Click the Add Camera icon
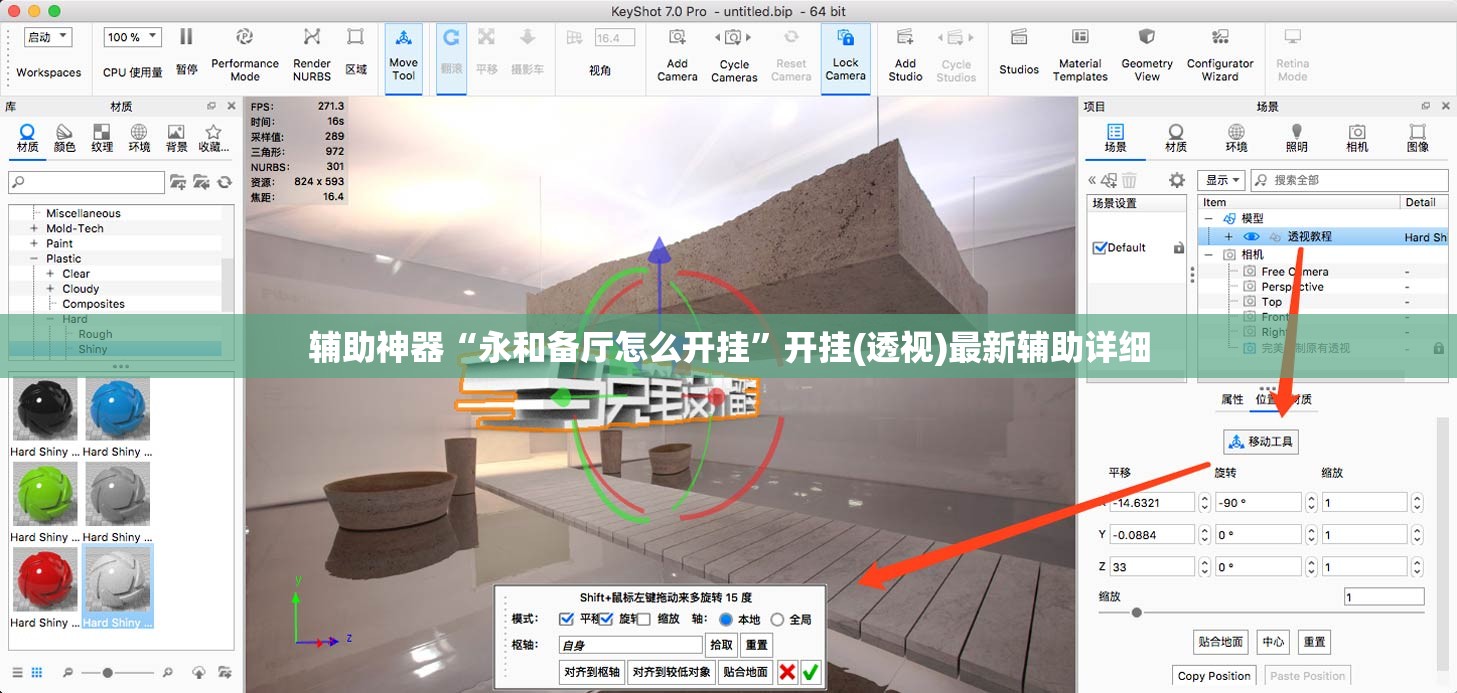This screenshot has width=1457, height=693. [677, 54]
